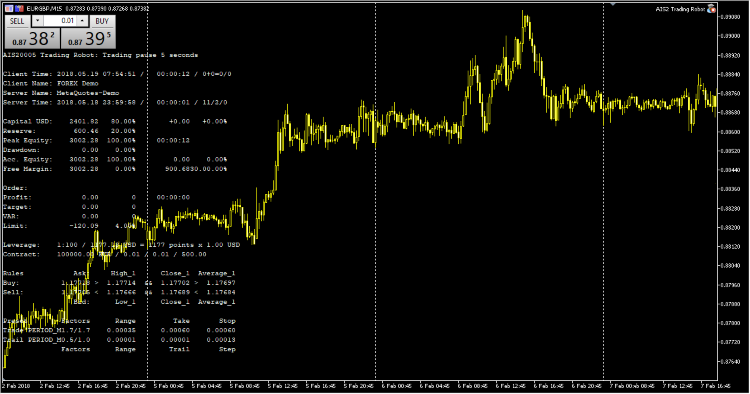Decrease trade volume with down arrow
This screenshot has width=750, height=394.
pyautogui.click(x=38, y=21)
